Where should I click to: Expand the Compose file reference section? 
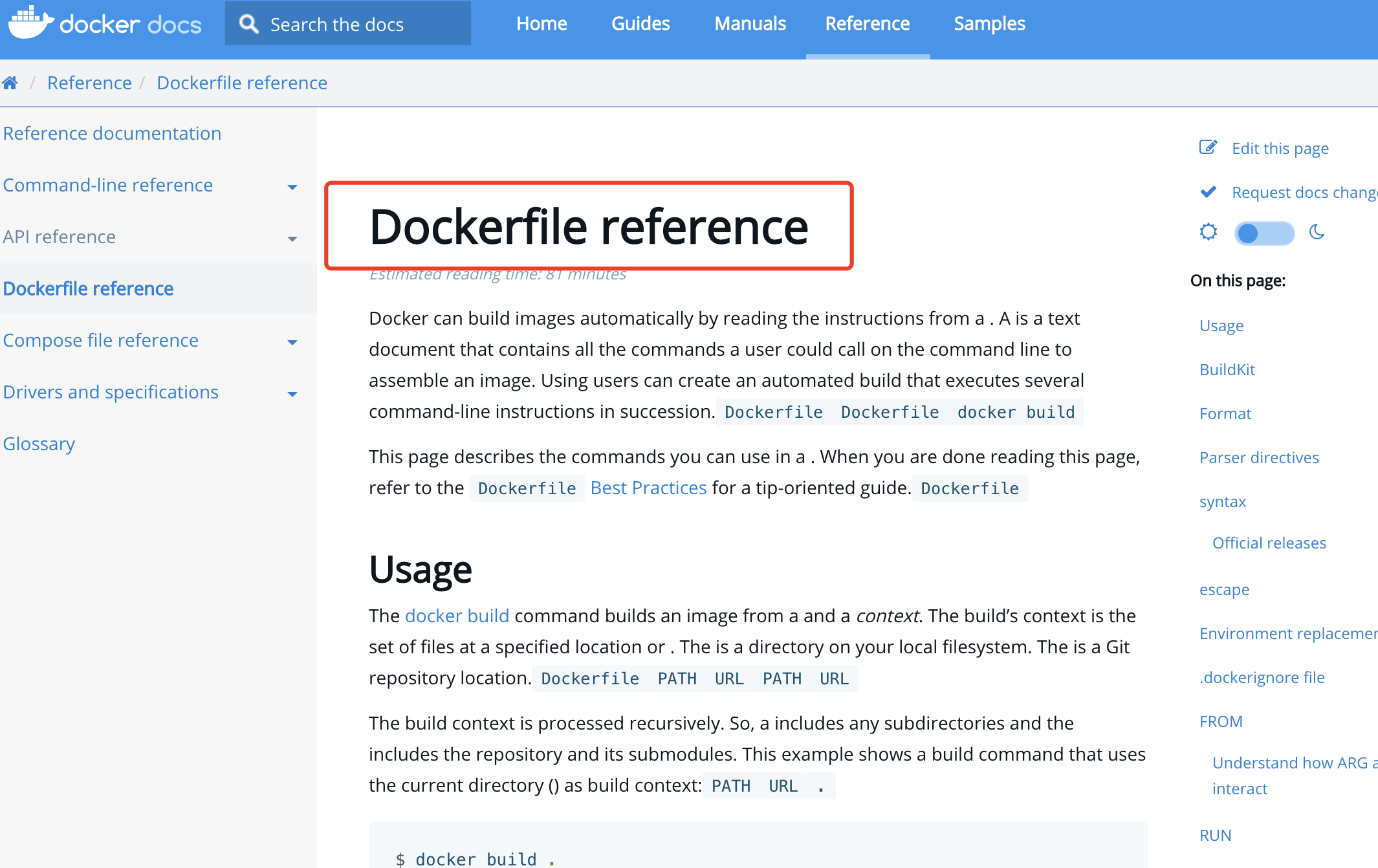point(292,342)
